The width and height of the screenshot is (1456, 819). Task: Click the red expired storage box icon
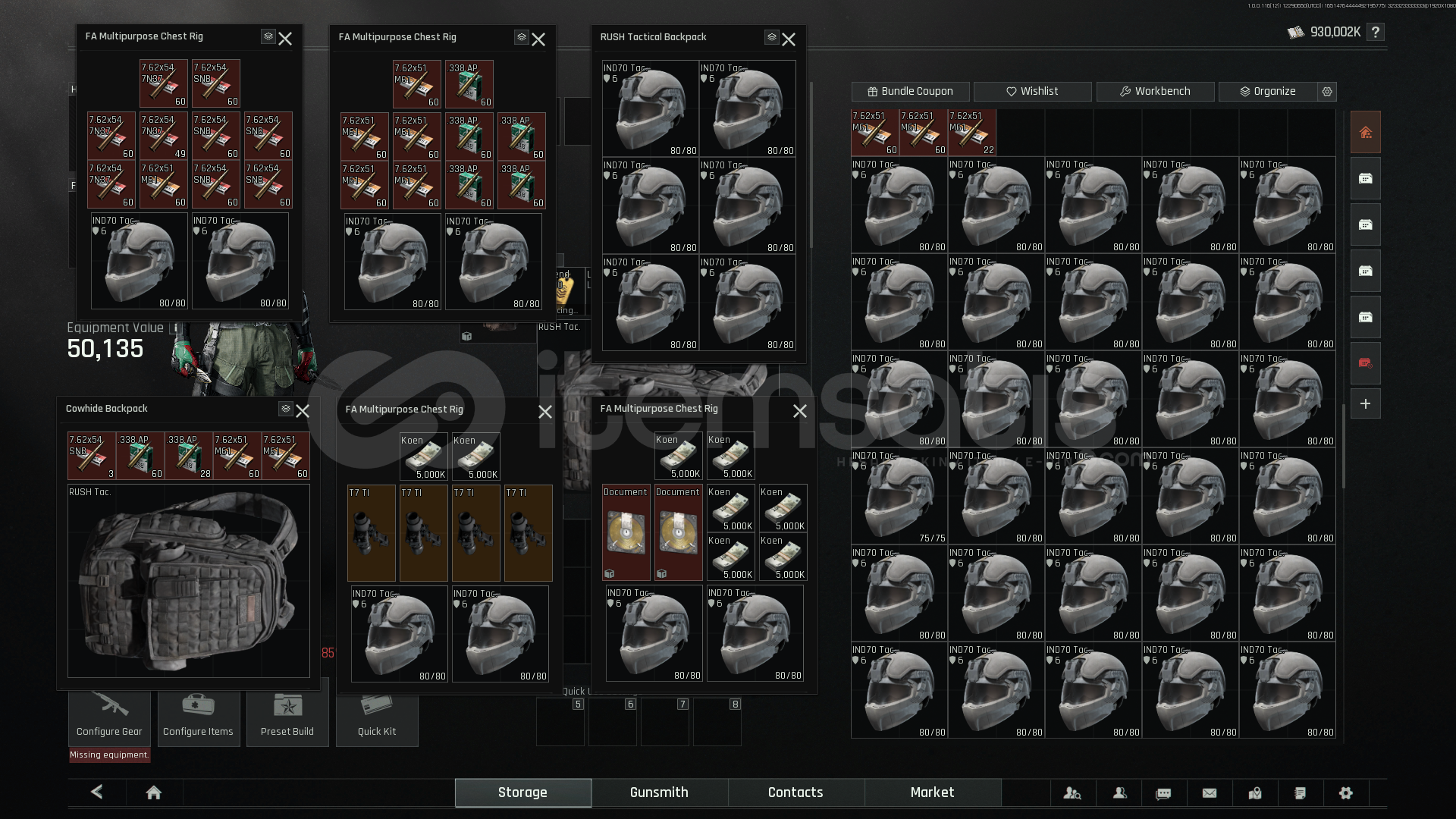(1365, 363)
